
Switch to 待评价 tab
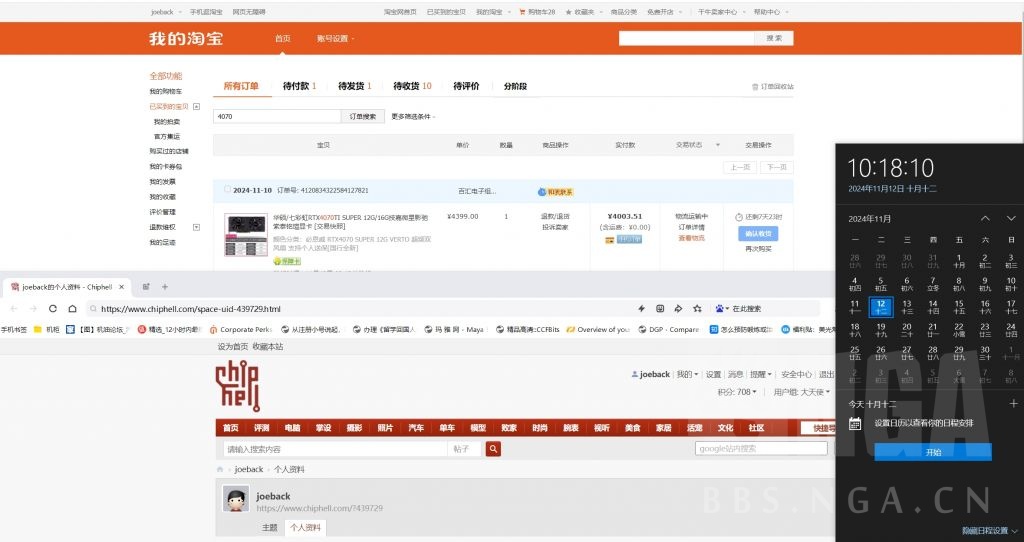(x=466, y=86)
